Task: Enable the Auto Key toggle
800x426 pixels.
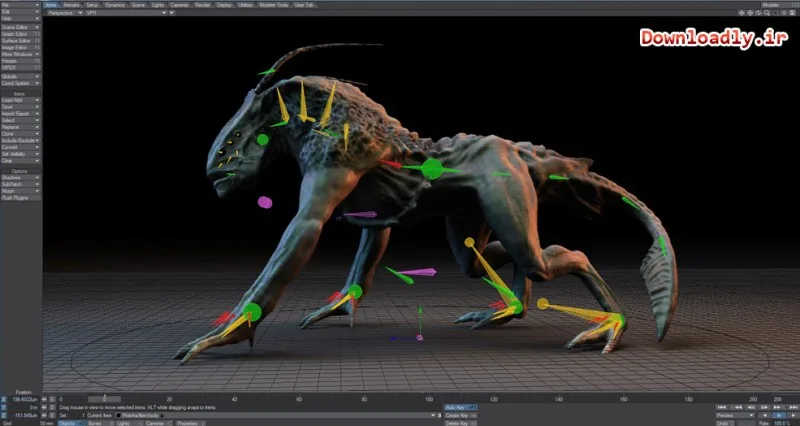Action: [460, 408]
